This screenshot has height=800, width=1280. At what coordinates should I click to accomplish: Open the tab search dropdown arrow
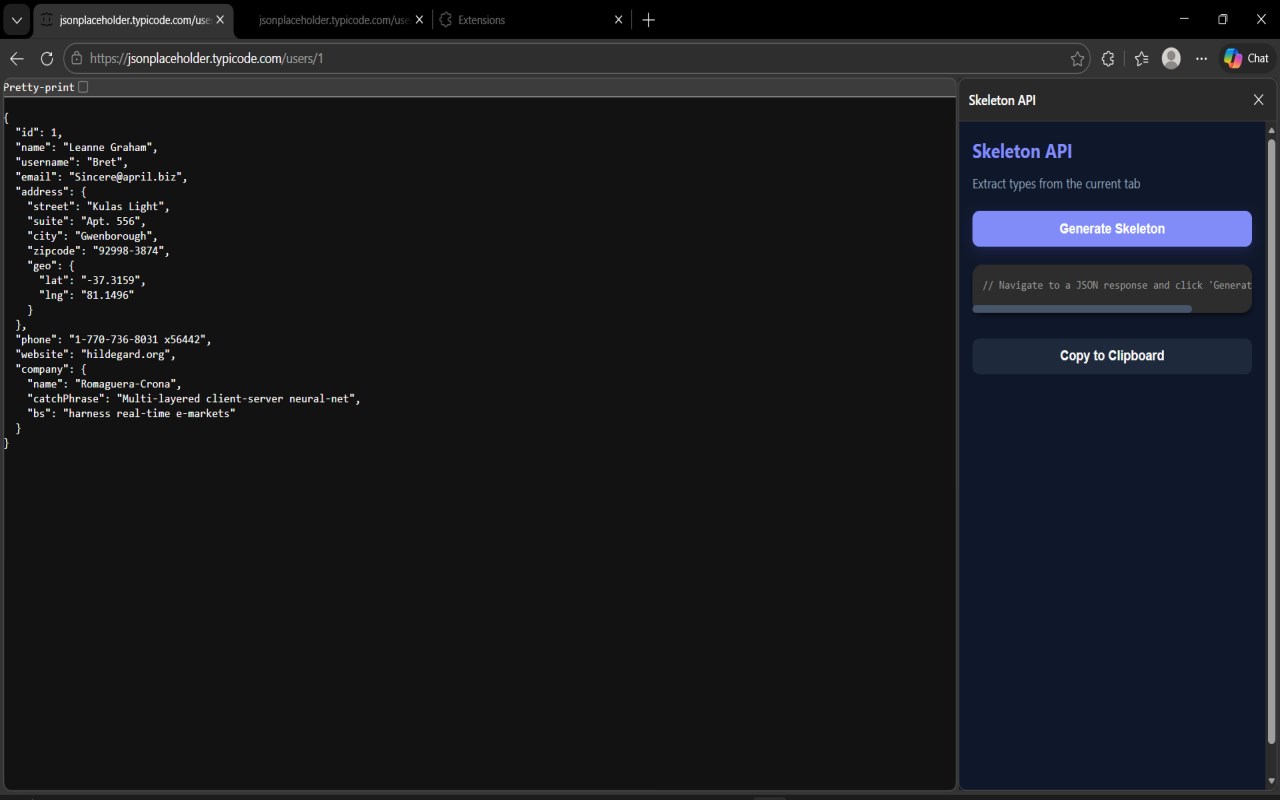16,20
